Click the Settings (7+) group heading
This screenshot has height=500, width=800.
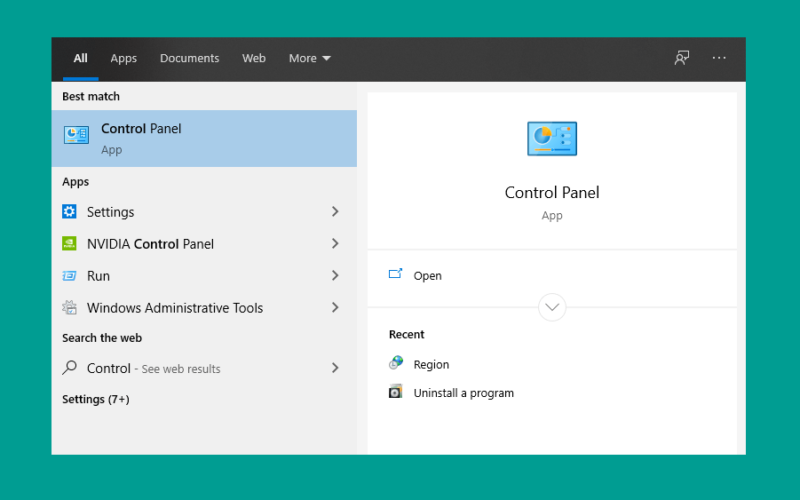coord(96,399)
